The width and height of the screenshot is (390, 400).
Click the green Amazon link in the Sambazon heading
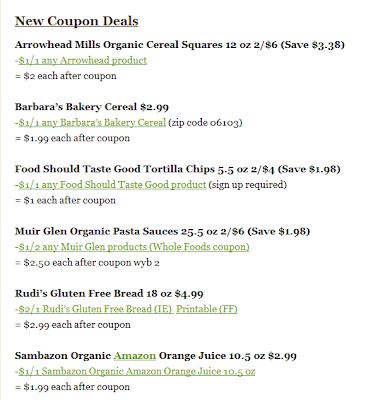coord(135,356)
